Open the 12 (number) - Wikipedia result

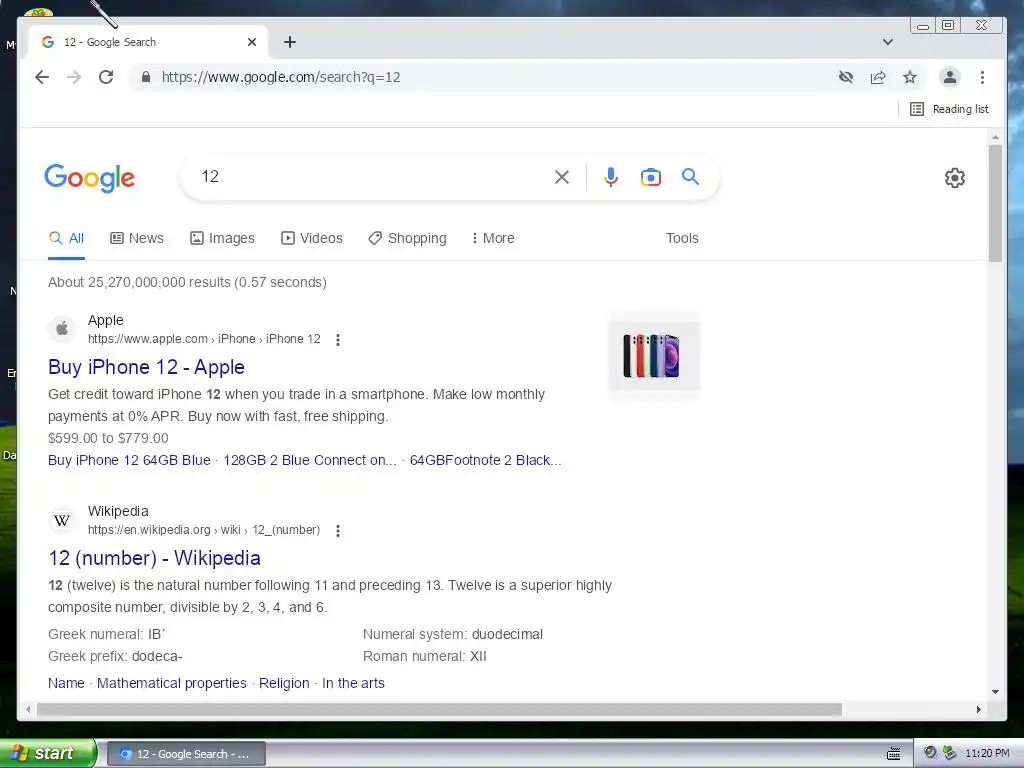(154, 558)
